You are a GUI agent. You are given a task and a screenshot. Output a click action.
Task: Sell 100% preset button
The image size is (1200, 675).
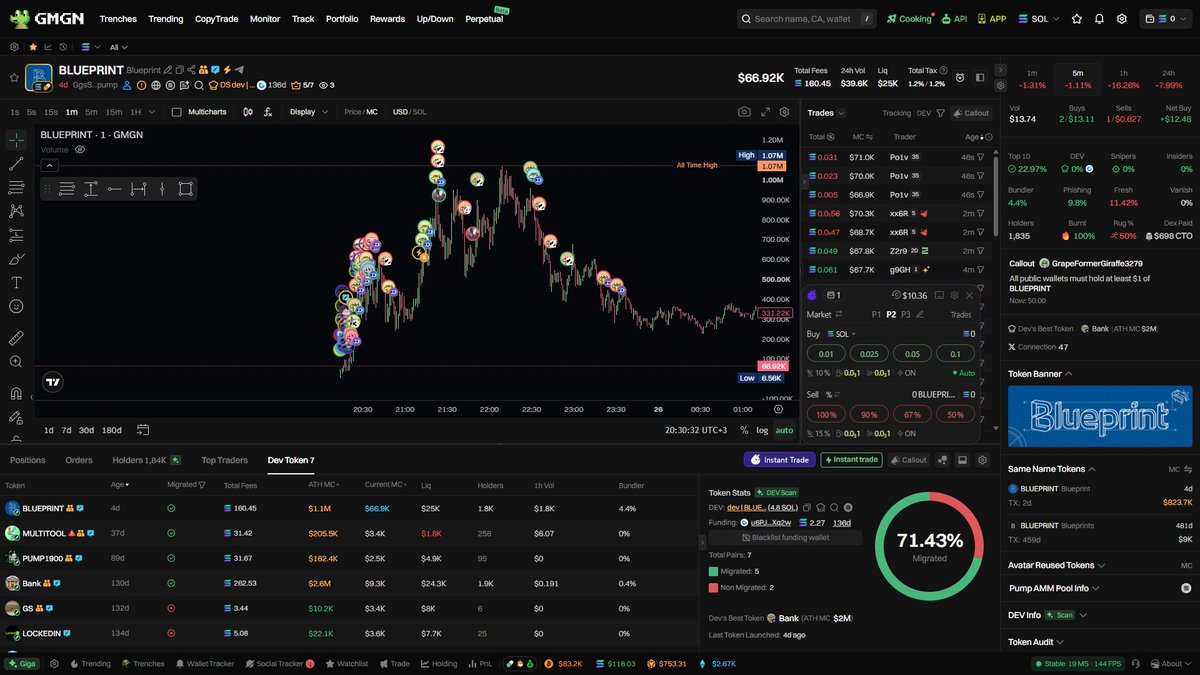pos(827,414)
